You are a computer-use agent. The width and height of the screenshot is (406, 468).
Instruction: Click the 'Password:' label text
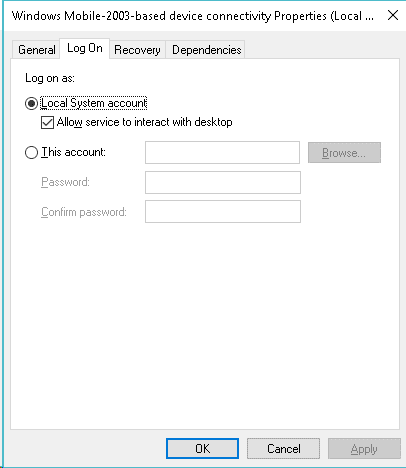(65, 182)
